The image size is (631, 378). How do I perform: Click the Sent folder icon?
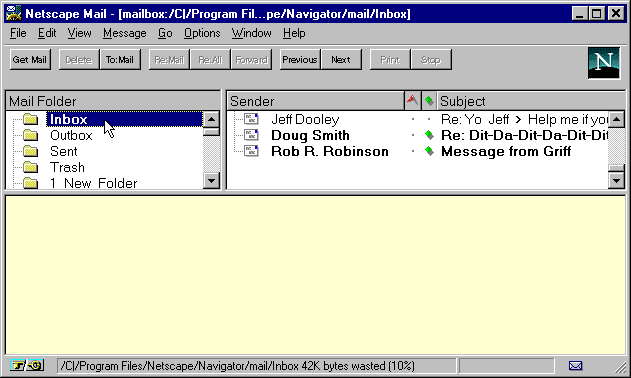coord(30,151)
